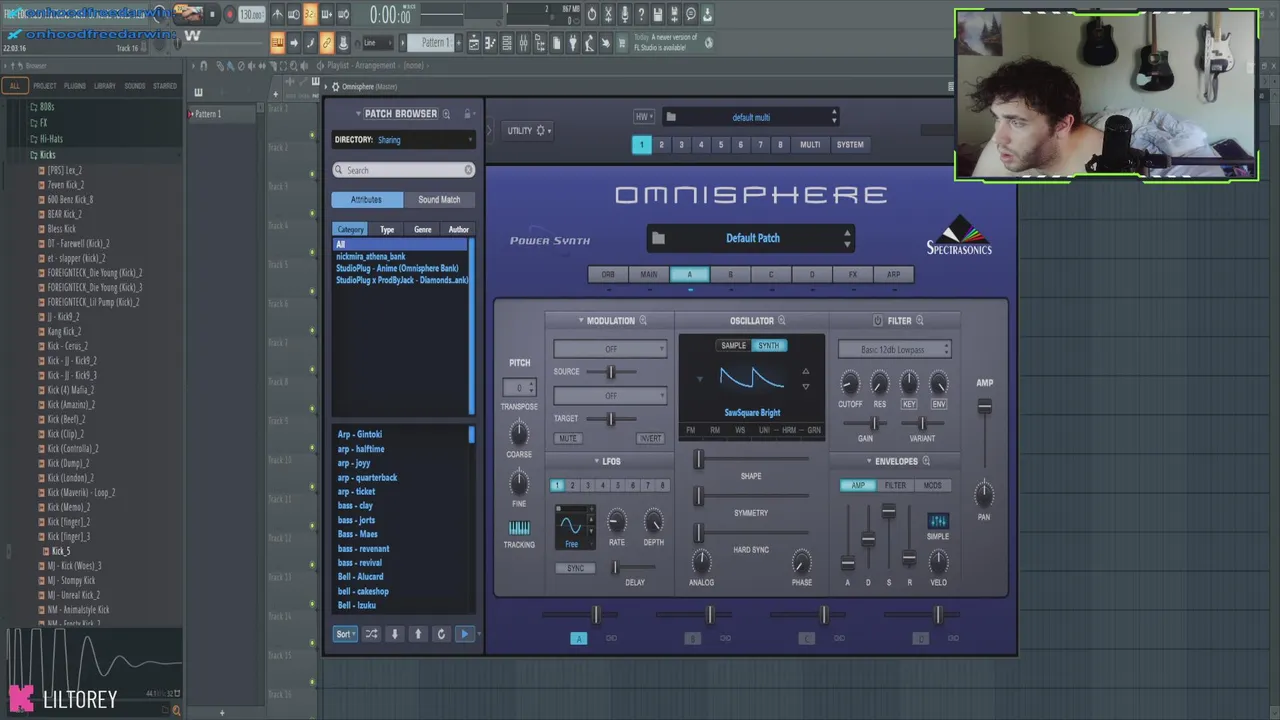Select 'bass - revenant' patch
1280x720 pixels.
coord(364,549)
